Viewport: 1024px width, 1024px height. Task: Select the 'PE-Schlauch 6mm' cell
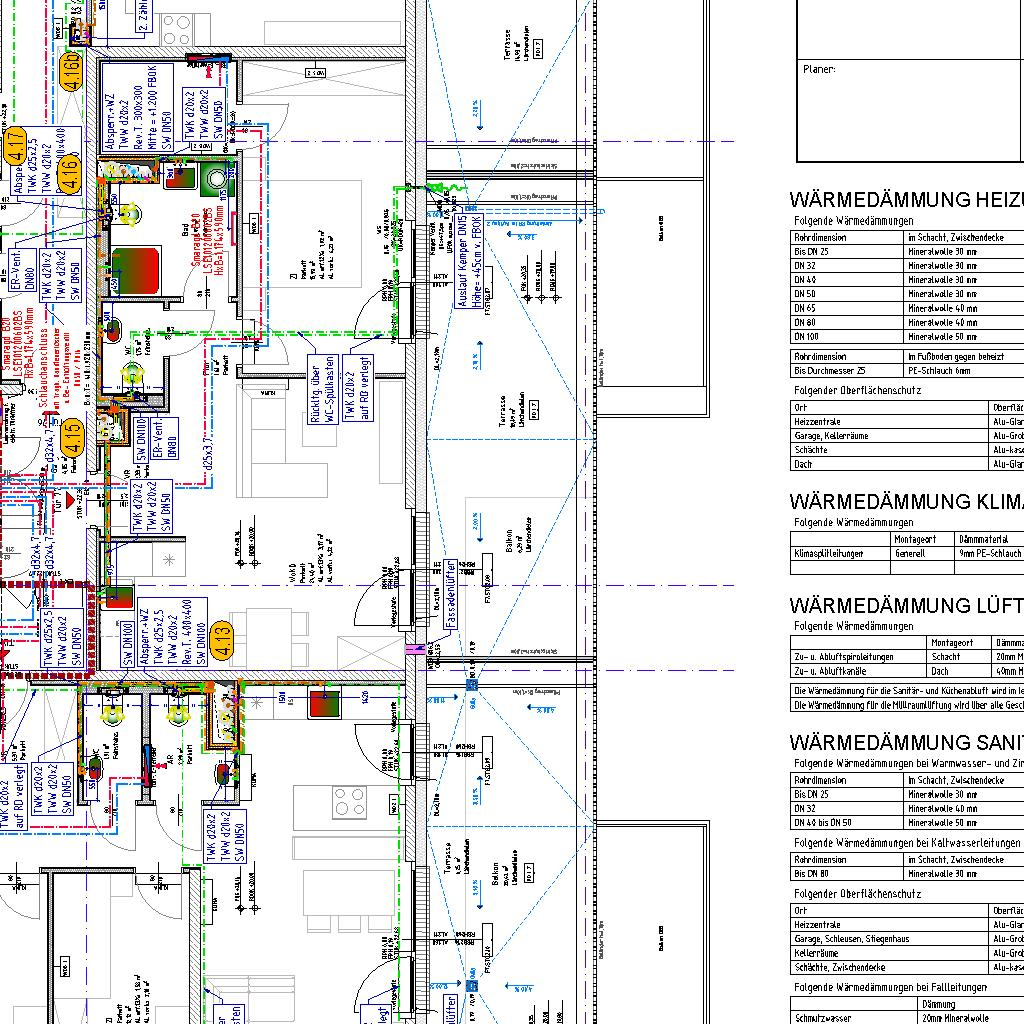964,371
